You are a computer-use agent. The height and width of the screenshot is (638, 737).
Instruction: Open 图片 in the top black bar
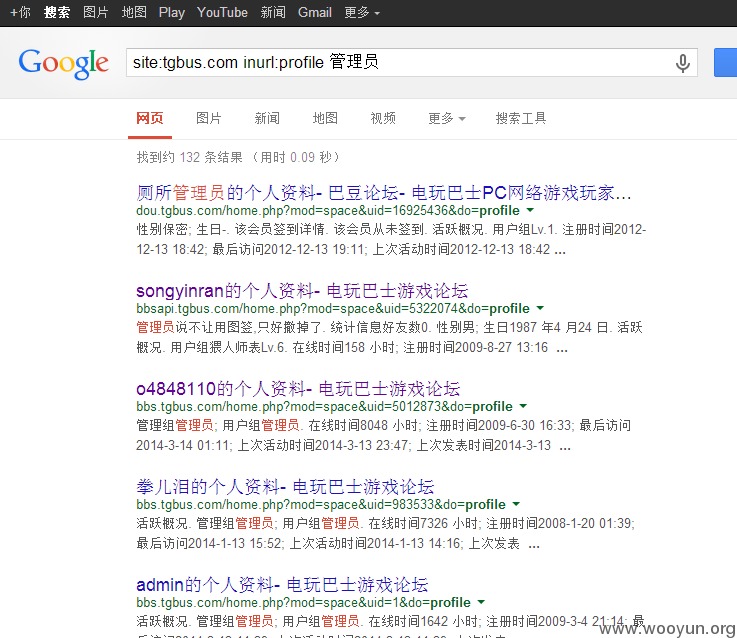[x=95, y=12]
